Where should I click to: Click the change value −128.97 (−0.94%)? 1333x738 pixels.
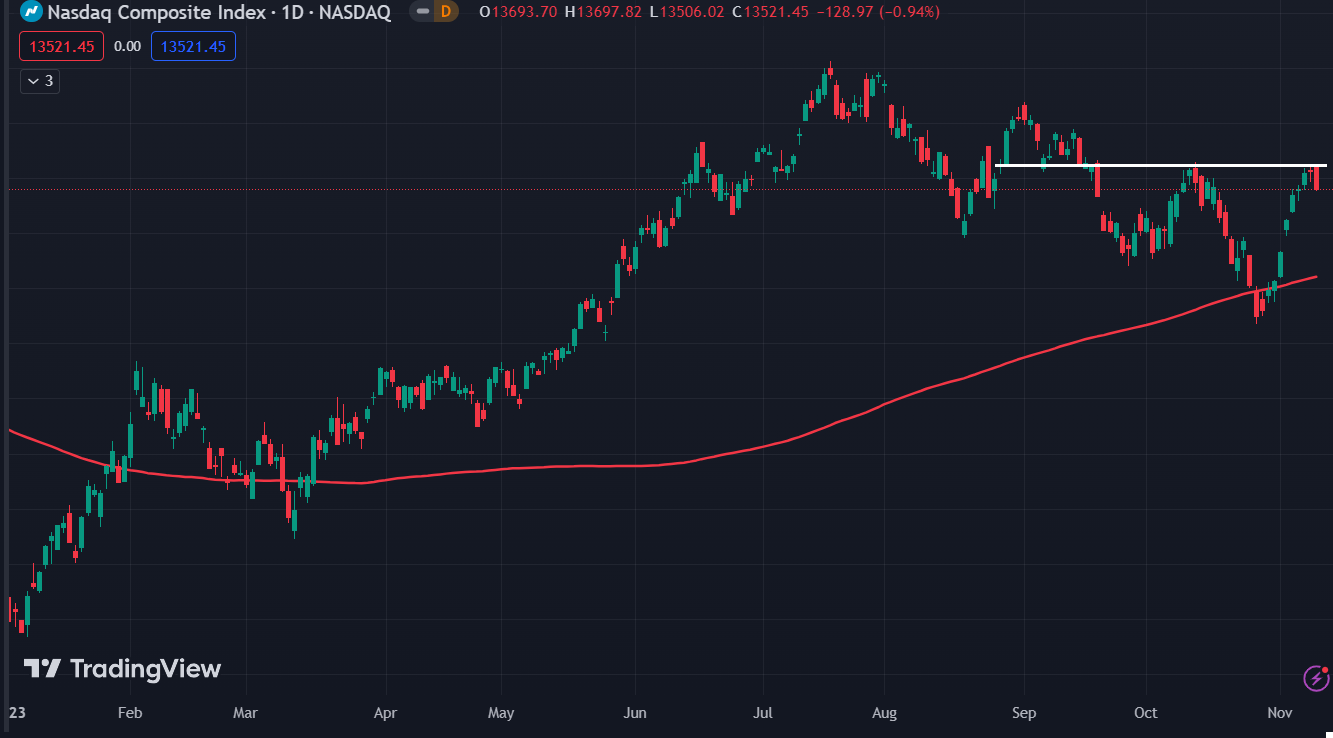[x=876, y=12]
